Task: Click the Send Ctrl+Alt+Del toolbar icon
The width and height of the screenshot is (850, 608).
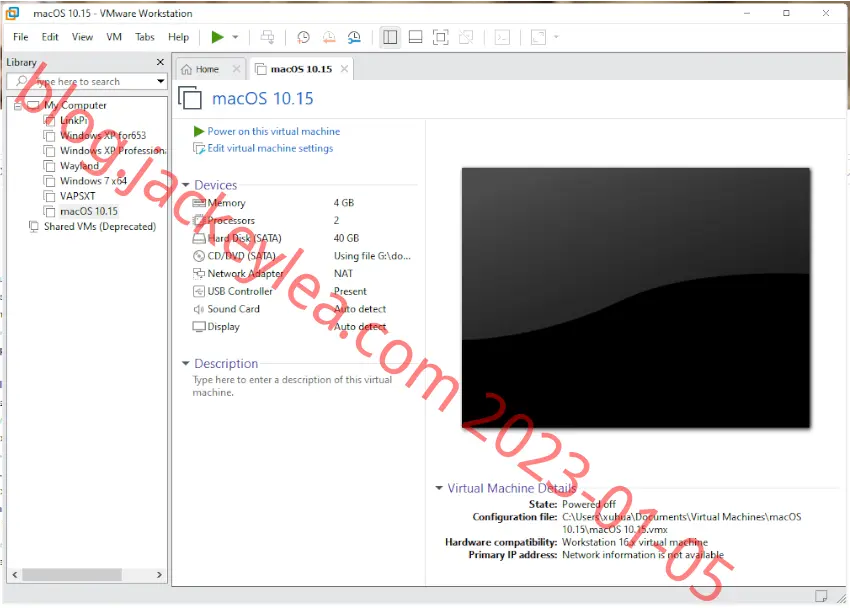Action: pyautogui.click(x=267, y=37)
